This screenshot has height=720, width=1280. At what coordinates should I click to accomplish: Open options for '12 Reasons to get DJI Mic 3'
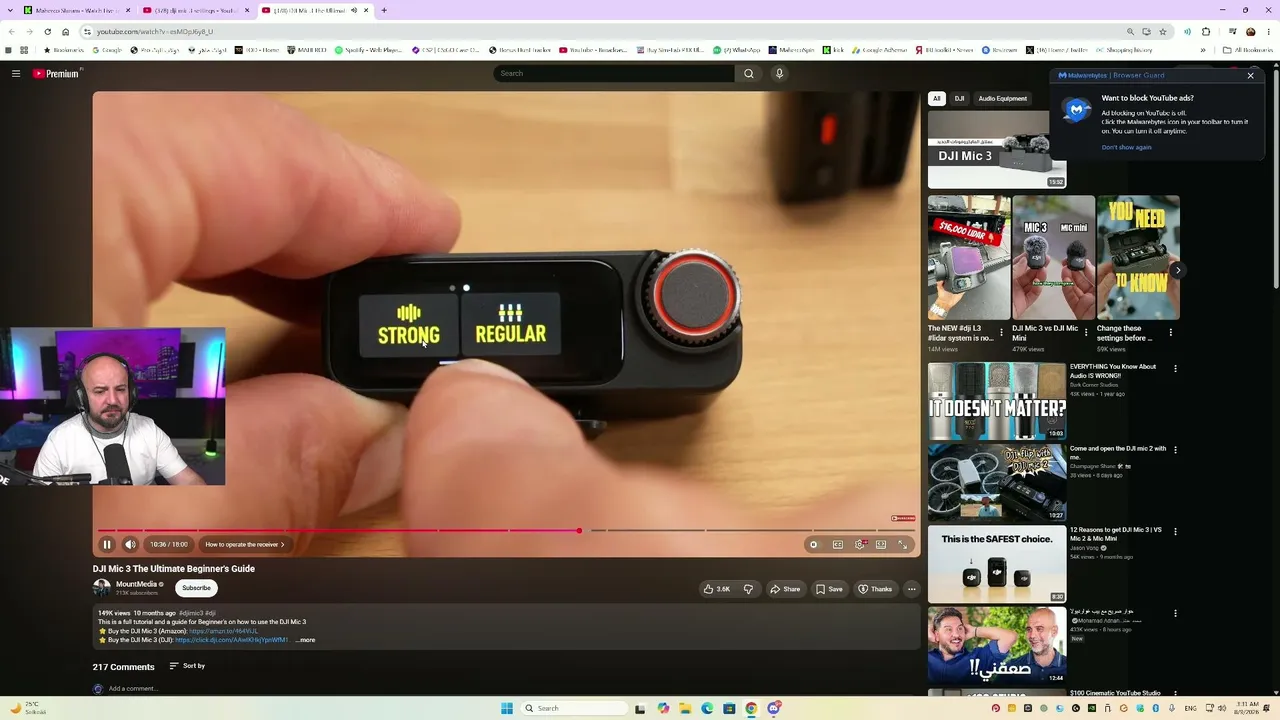tap(1175, 532)
